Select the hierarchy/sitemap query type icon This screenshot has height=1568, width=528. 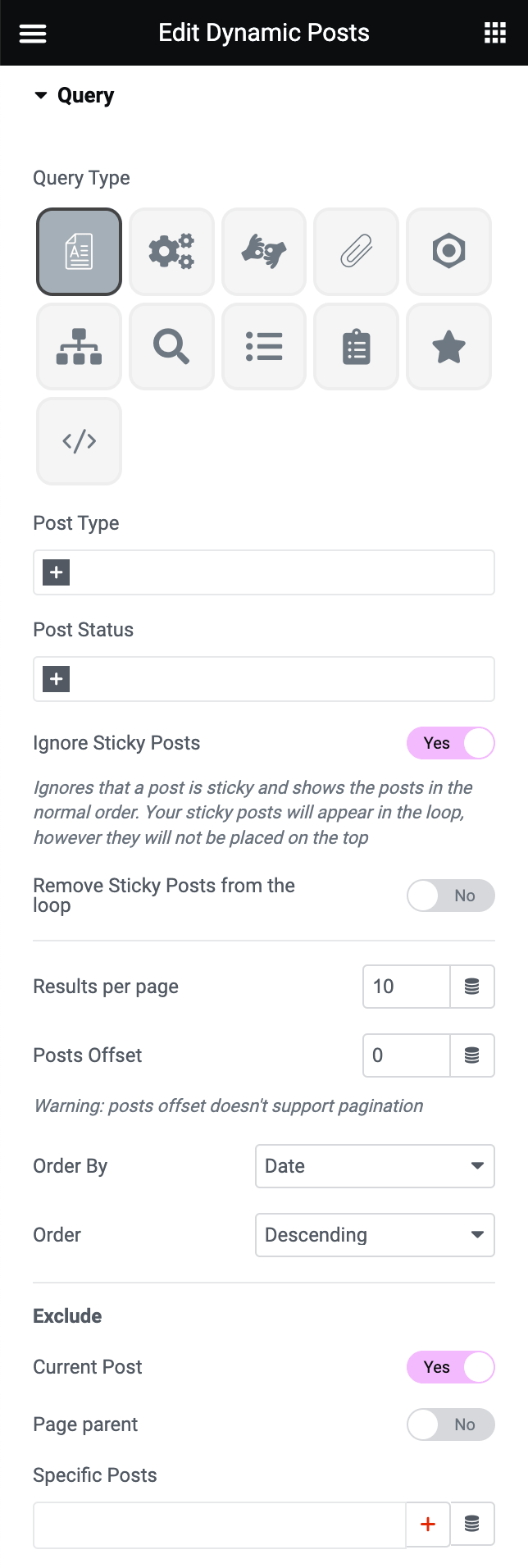point(79,346)
